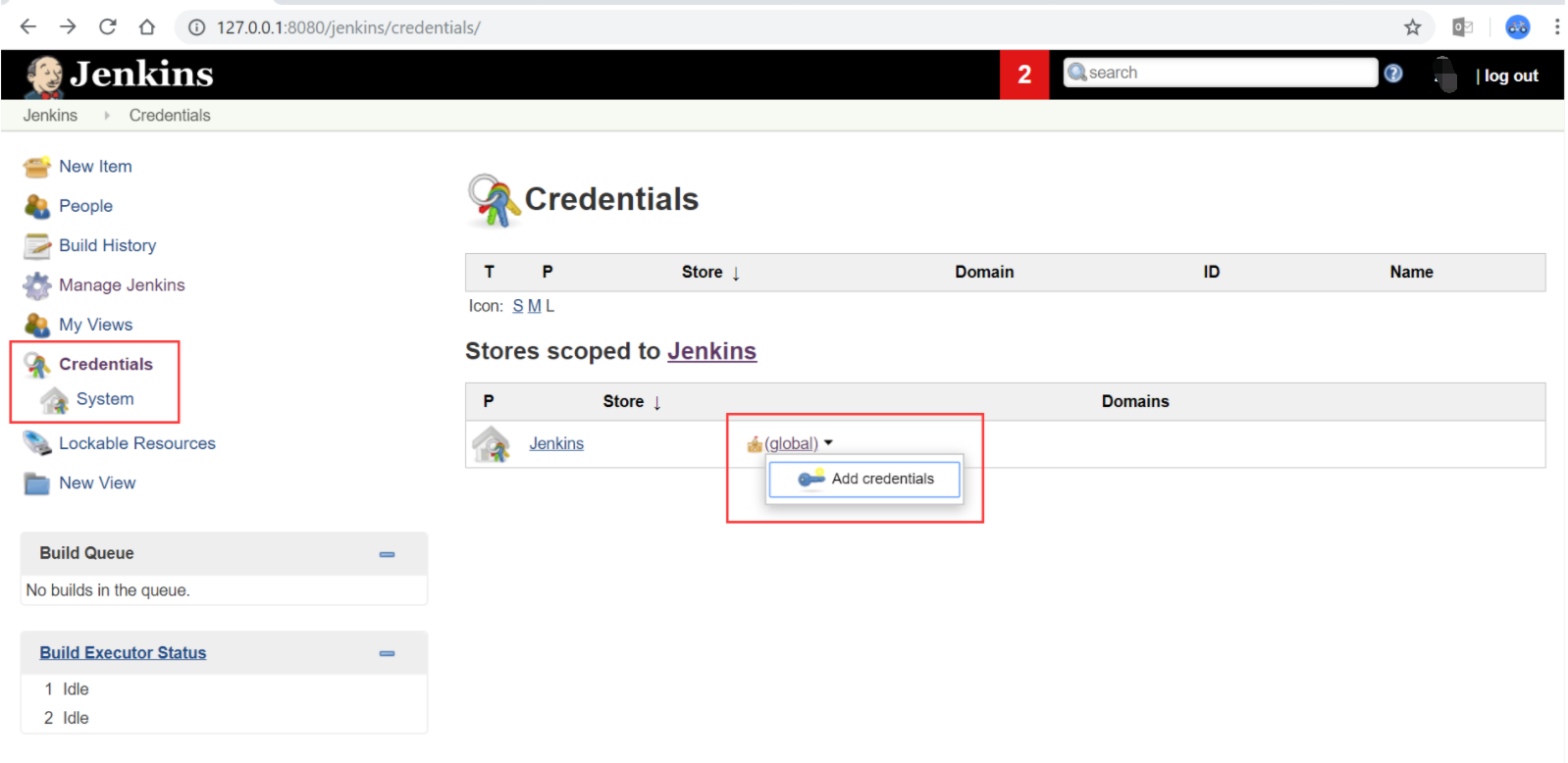The image size is (1568, 763).
Task: Click the Domains column header
Action: 1135,402
